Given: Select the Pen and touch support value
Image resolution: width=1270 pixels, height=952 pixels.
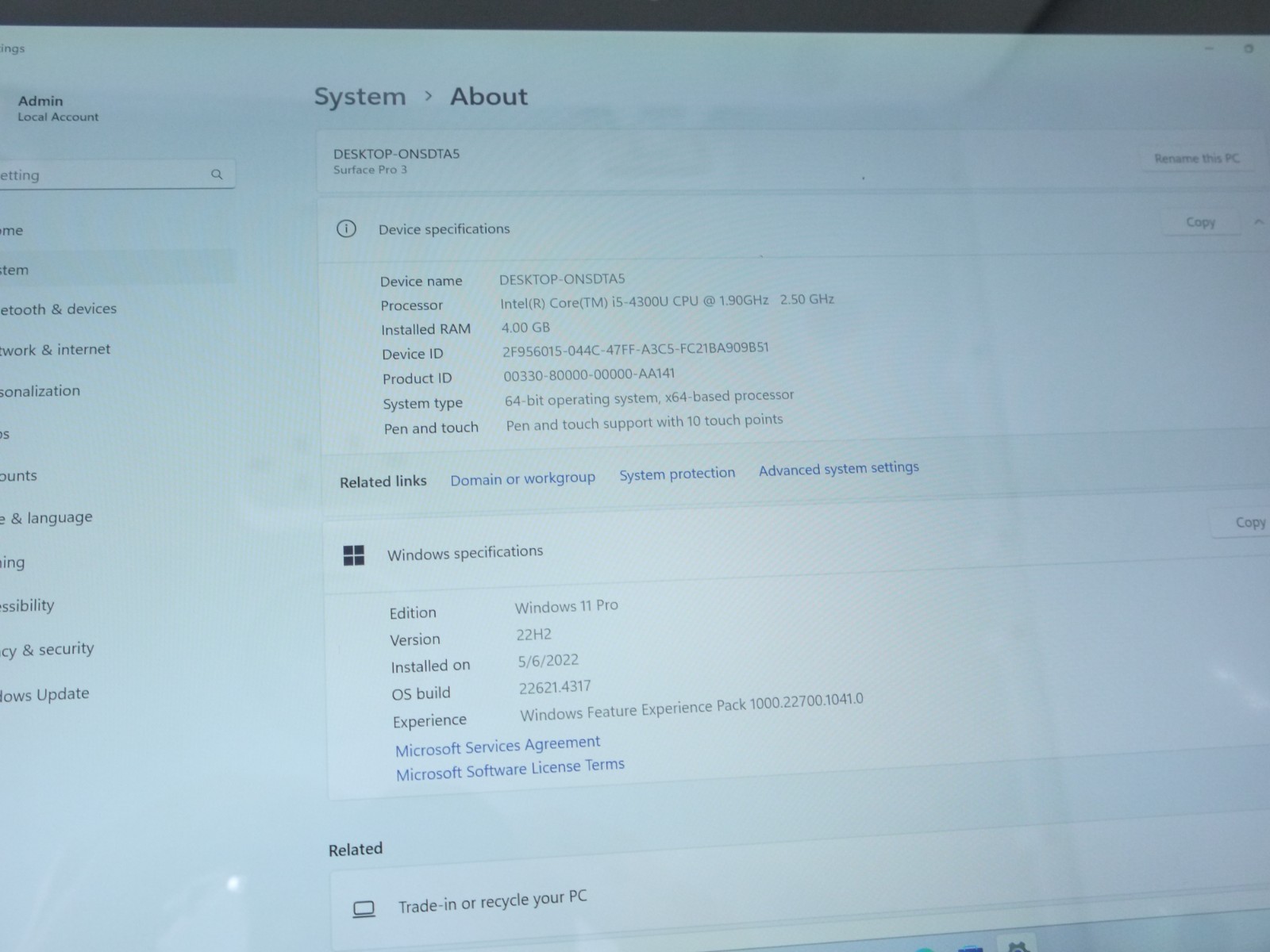Looking at the screenshot, I should point(645,423).
